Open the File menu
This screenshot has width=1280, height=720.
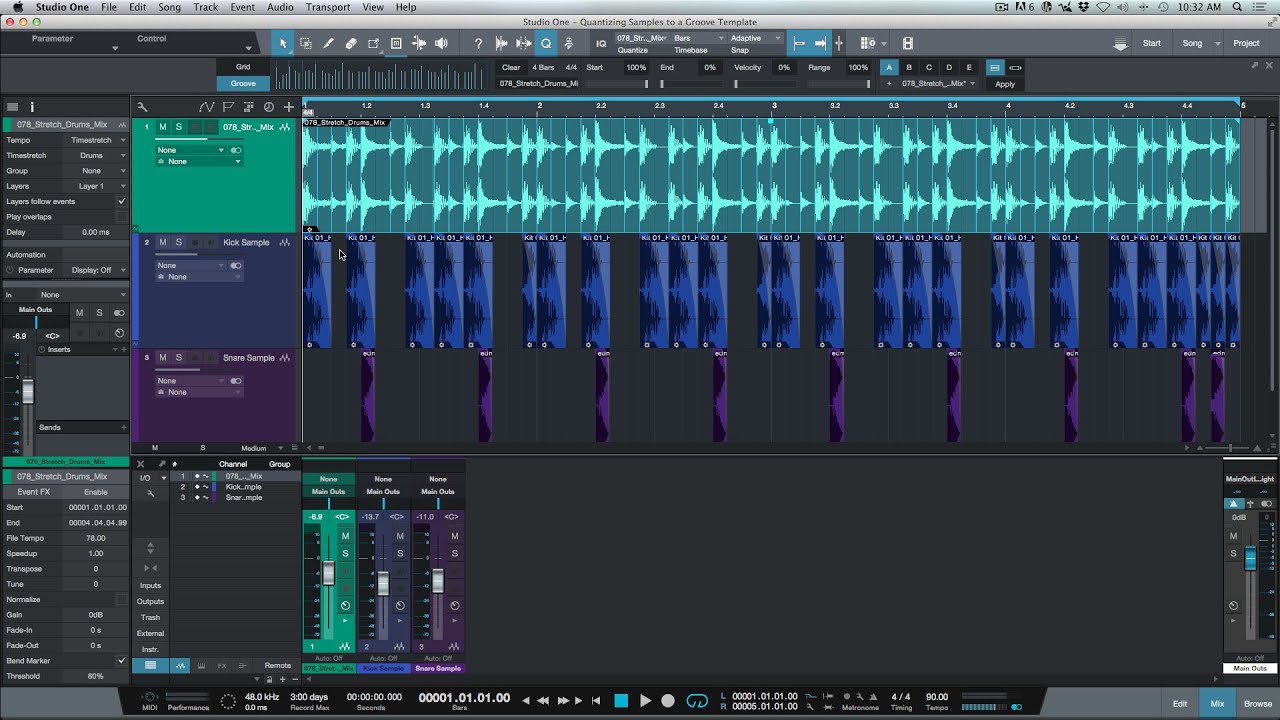tap(108, 7)
